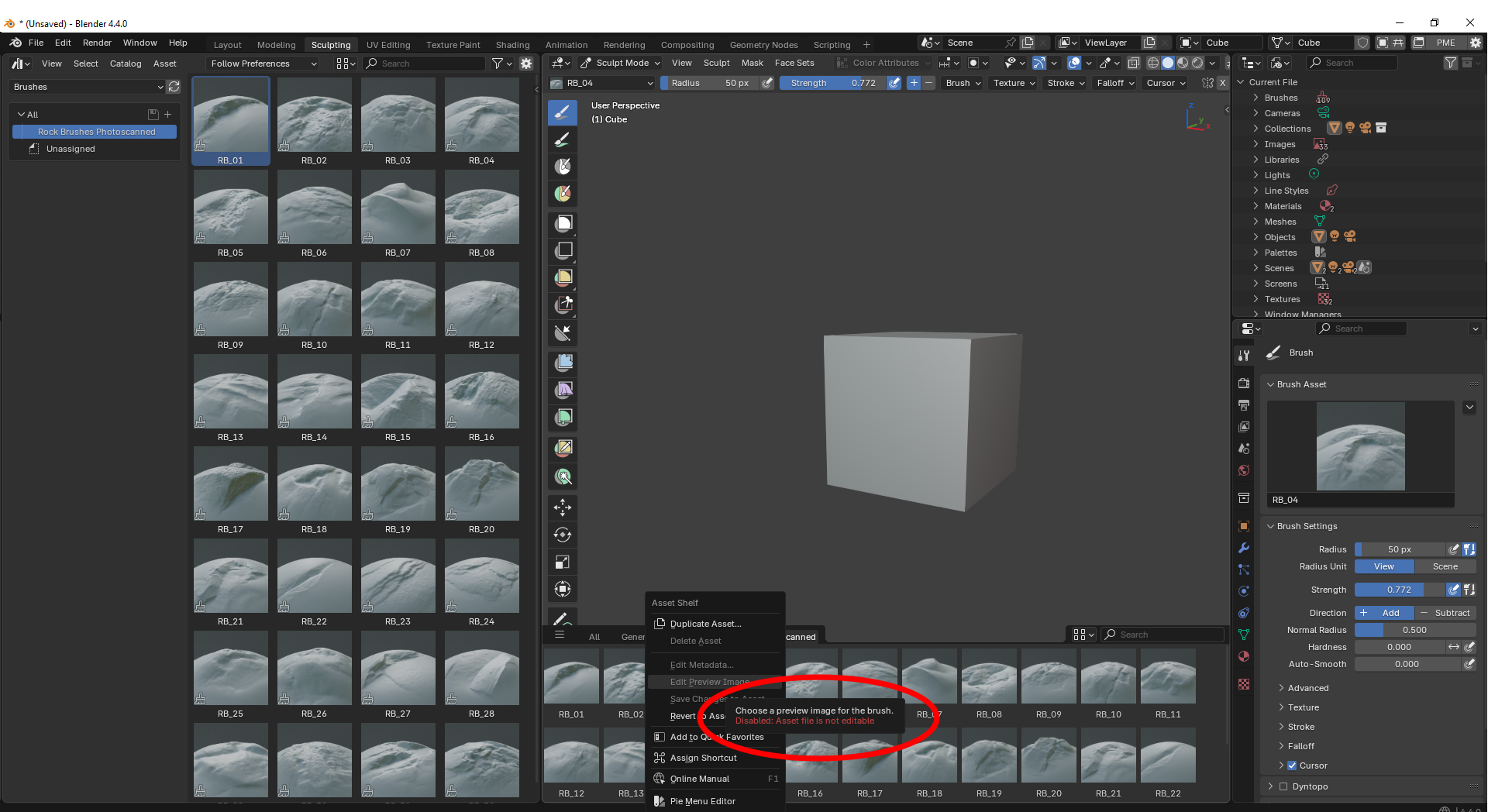
Task: Select the Scale transform tool icon
Action: [x=563, y=562]
